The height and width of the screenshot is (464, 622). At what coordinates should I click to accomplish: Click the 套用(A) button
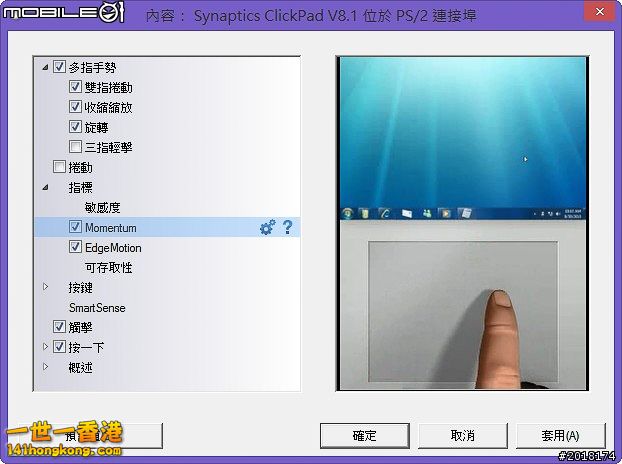click(560, 436)
